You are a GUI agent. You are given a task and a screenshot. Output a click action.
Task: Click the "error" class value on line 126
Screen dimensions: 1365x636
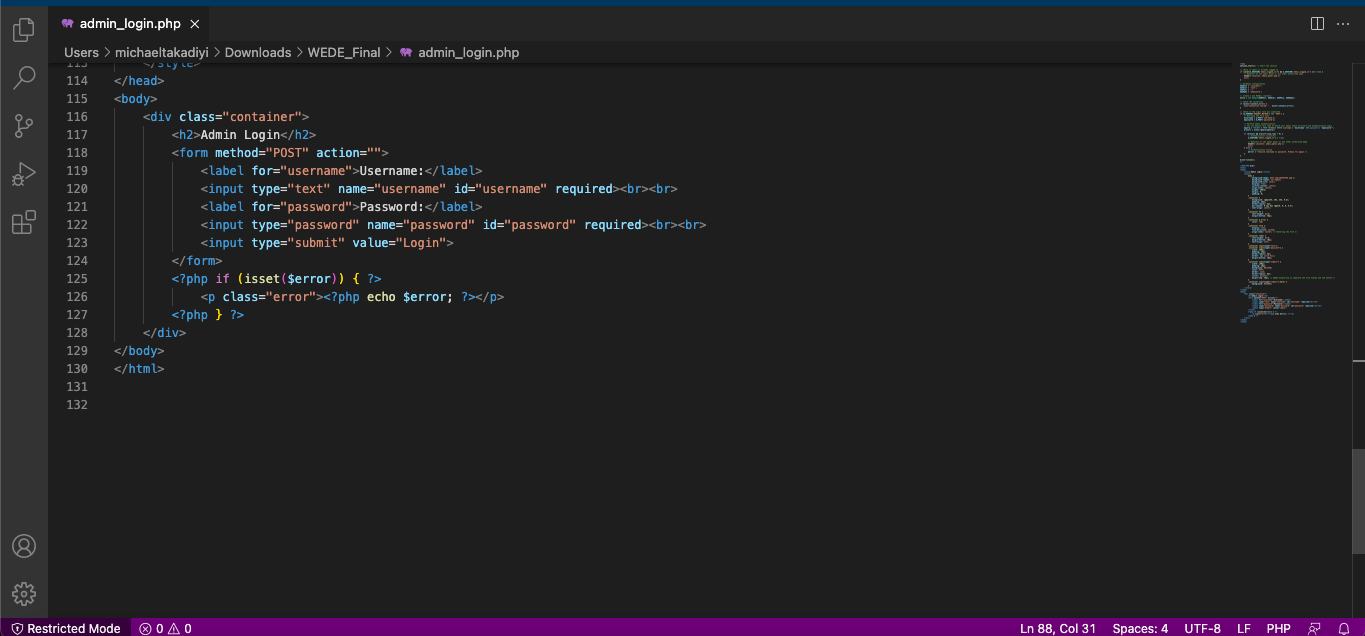coord(288,297)
